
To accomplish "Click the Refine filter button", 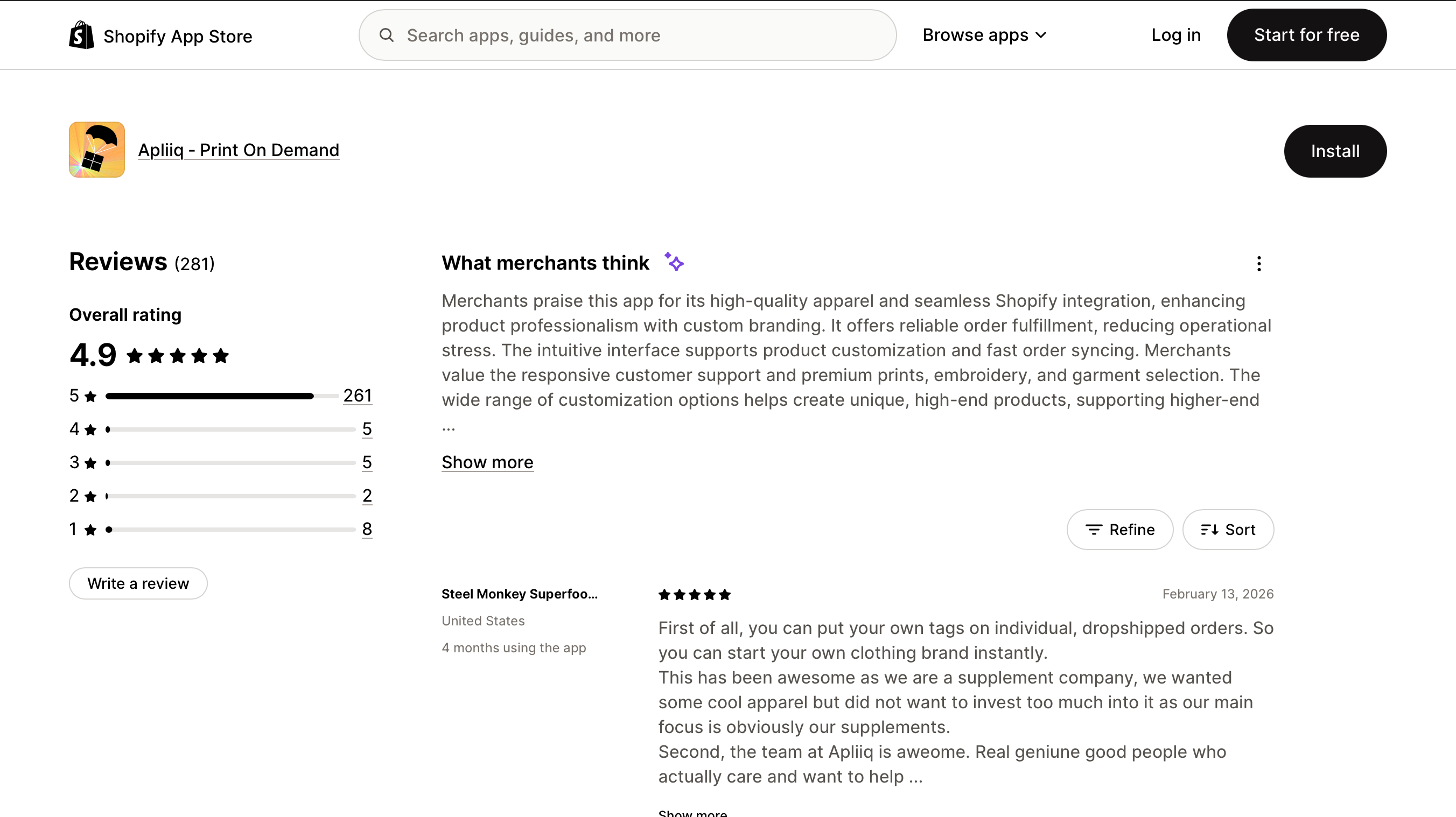I will [1119, 530].
